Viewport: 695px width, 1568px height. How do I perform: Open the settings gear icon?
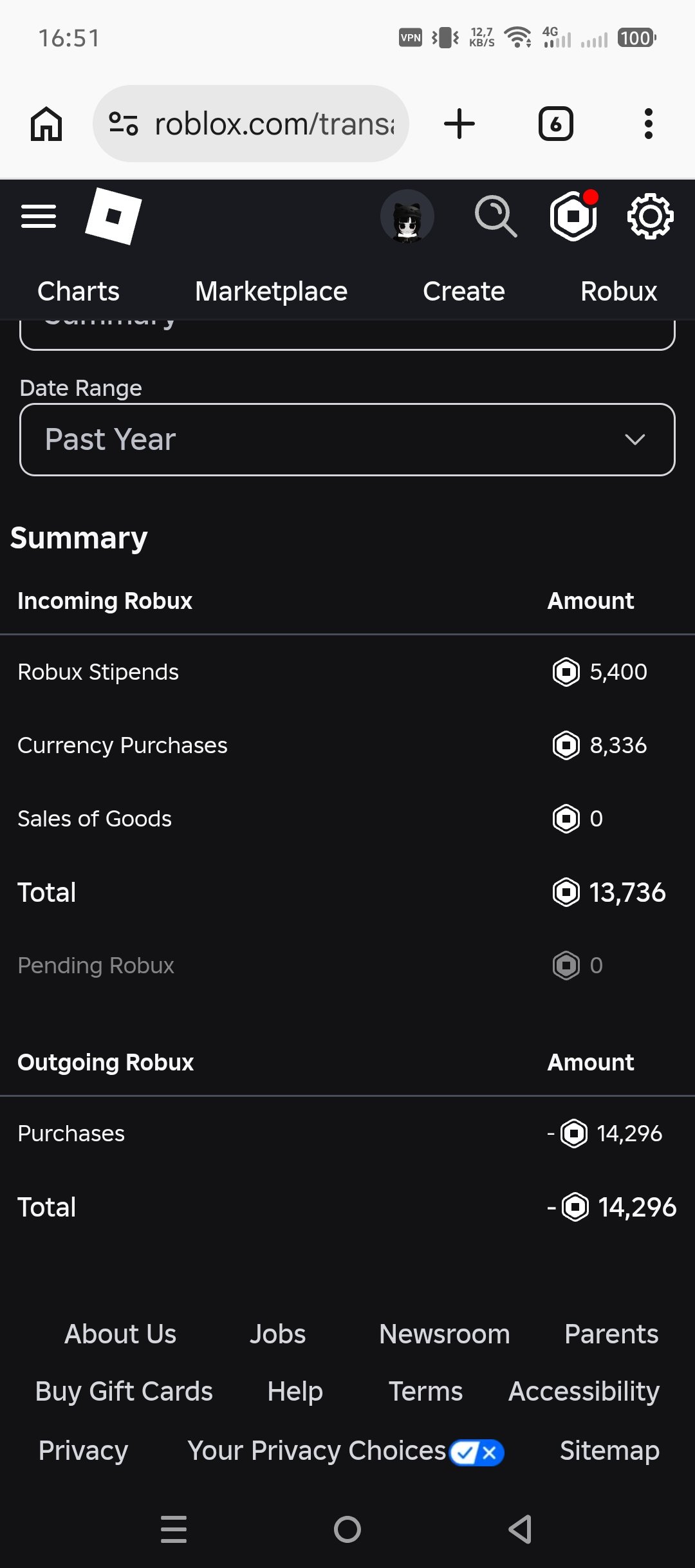650,216
